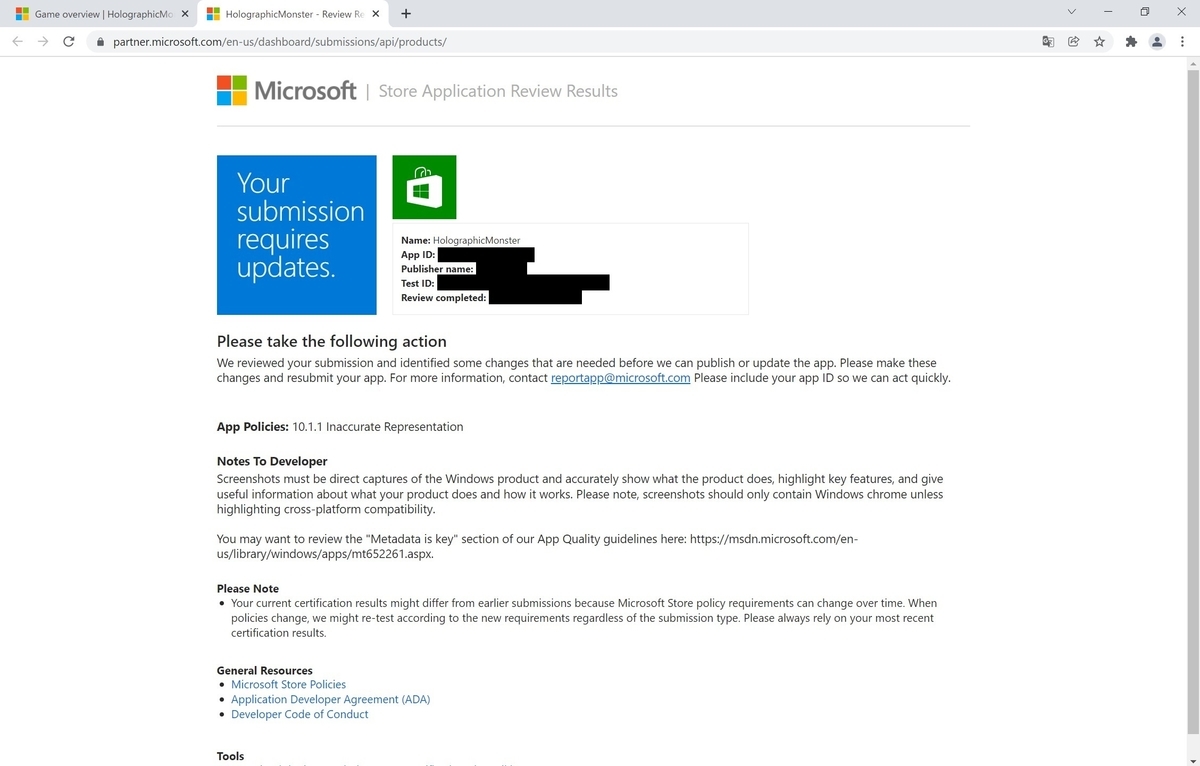Reload the current page
The height and width of the screenshot is (766, 1200).
coord(68,42)
